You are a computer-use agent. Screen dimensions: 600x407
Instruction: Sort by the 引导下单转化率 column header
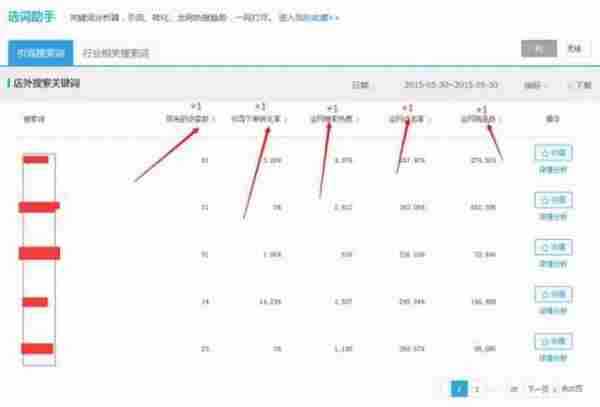tap(258, 119)
